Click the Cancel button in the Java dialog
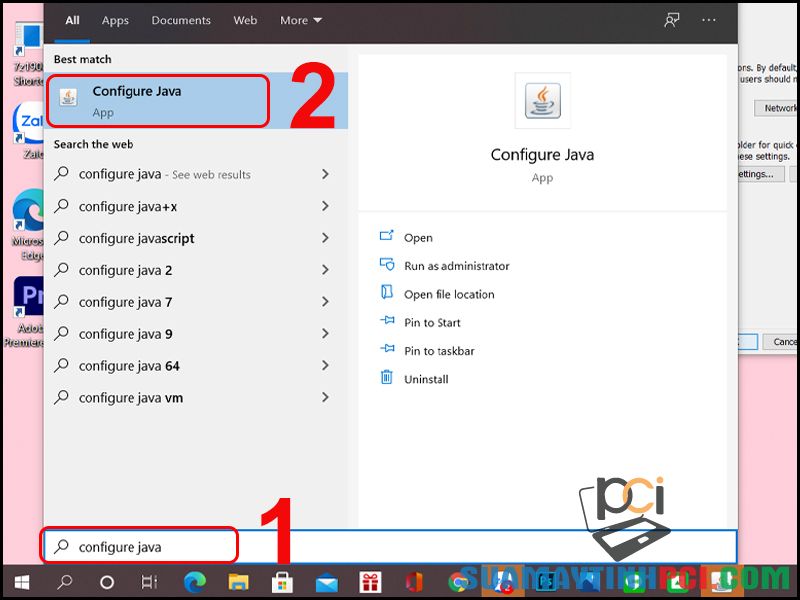 point(785,341)
